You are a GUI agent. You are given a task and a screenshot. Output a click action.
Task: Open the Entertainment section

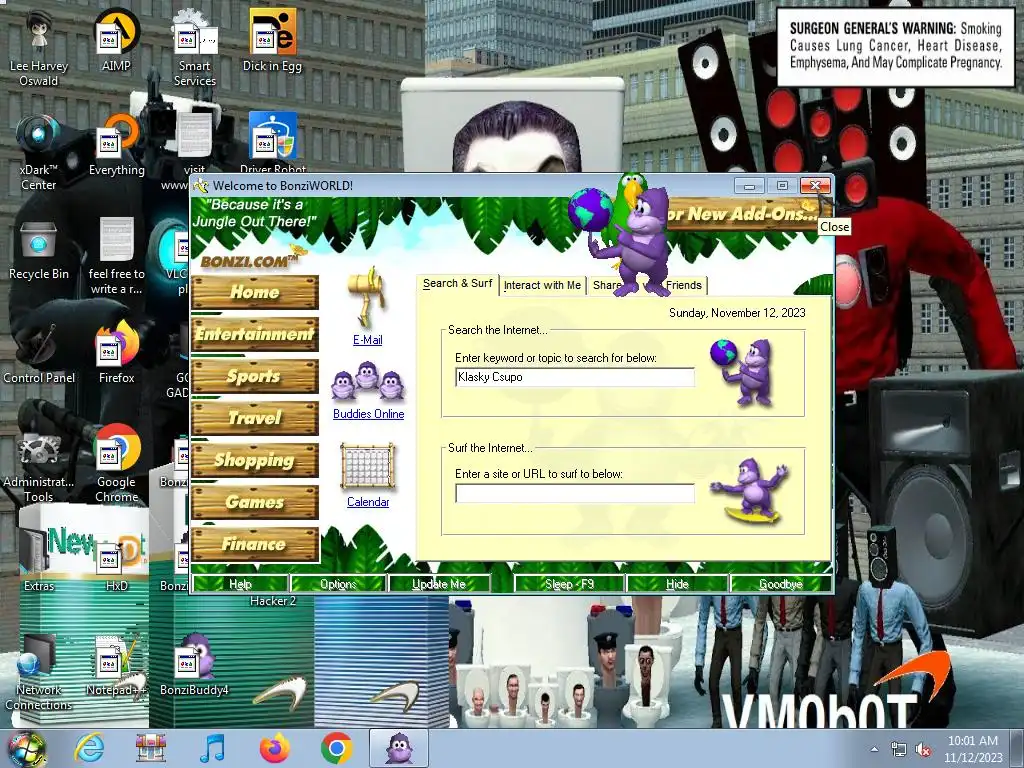255,334
